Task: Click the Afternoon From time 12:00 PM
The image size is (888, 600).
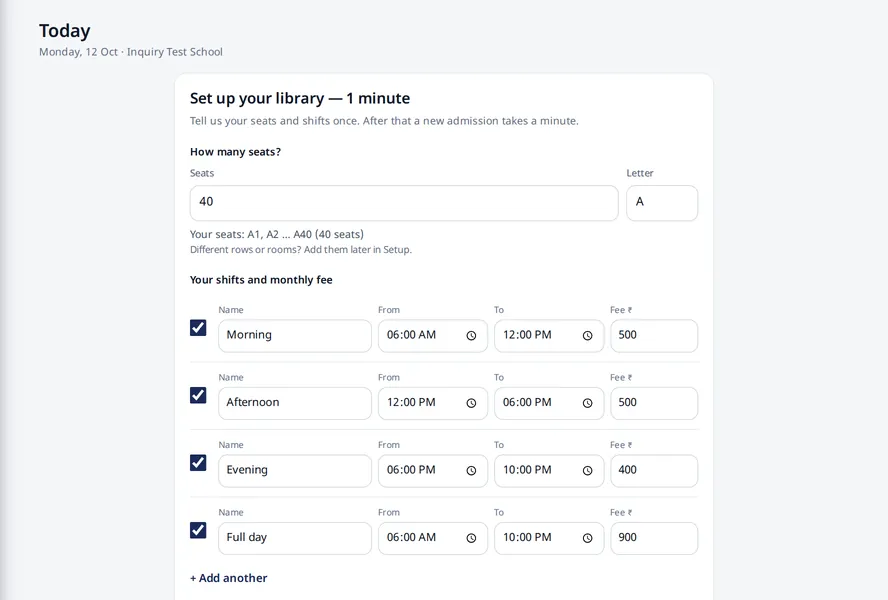Action: tap(411, 402)
